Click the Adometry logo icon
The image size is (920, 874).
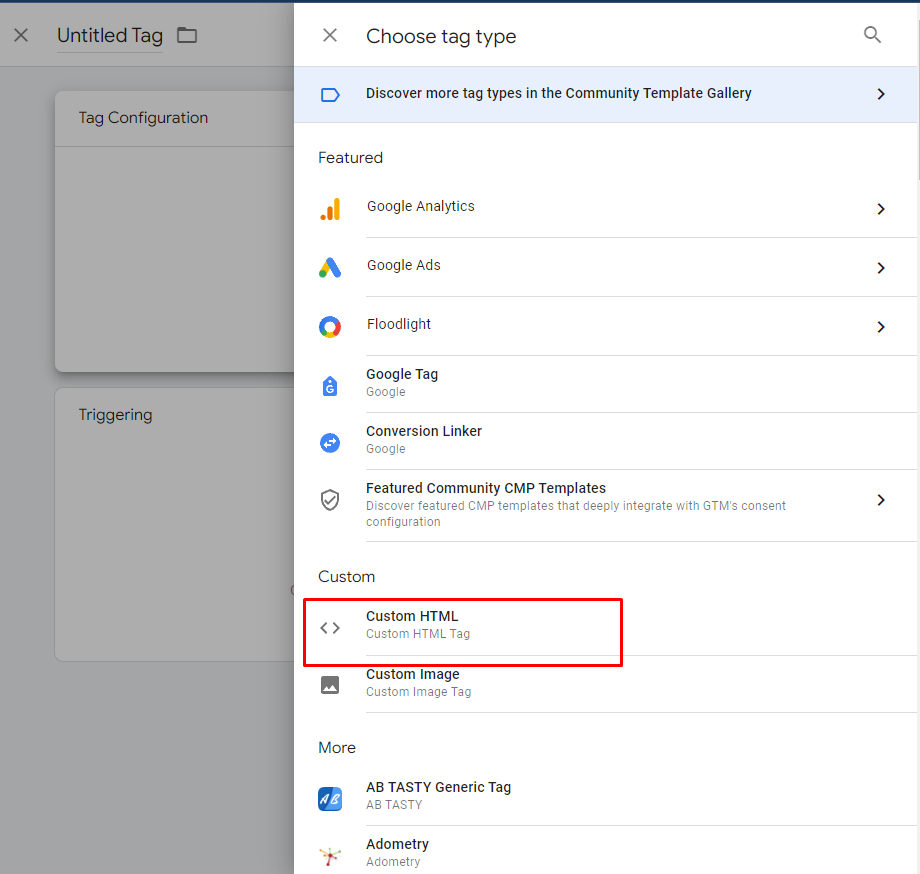[330, 856]
